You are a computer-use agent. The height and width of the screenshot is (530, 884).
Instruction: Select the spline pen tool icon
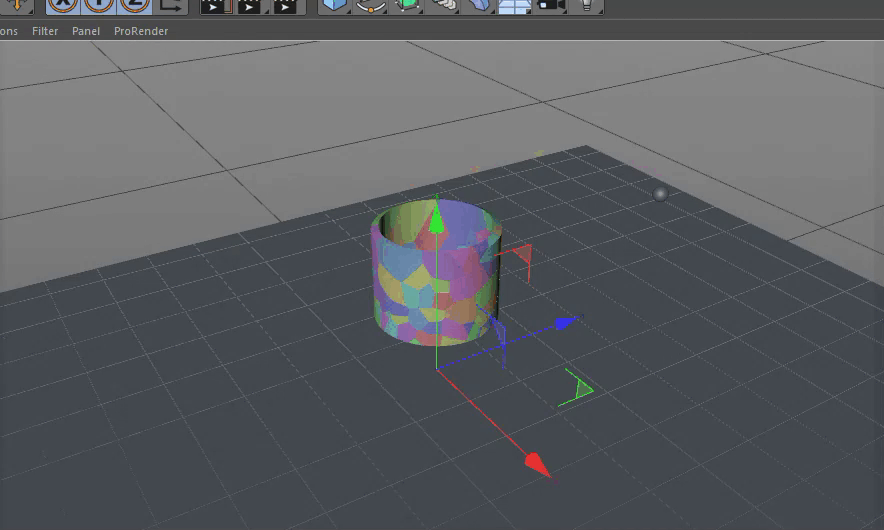[x=371, y=5]
